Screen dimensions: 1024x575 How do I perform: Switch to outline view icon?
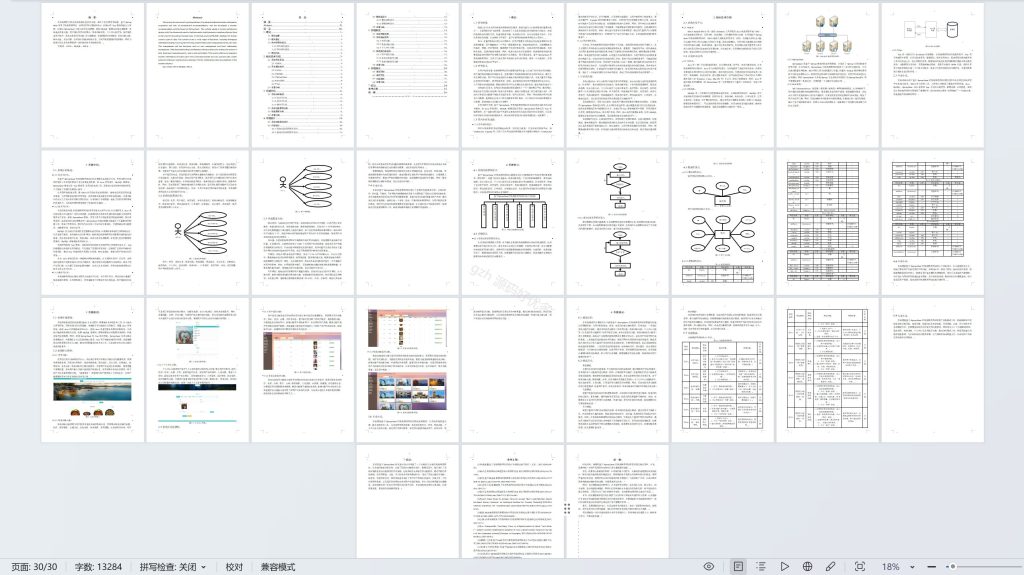coord(761,567)
